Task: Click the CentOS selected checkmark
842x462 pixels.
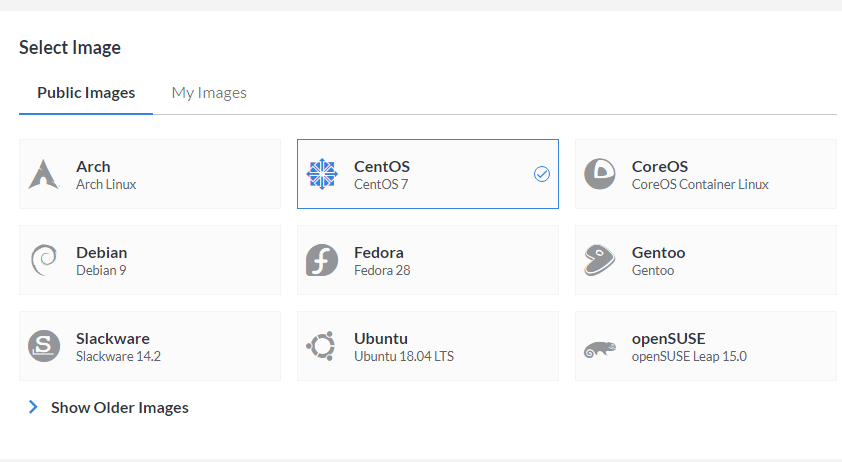Action: [x=542, y=174]
